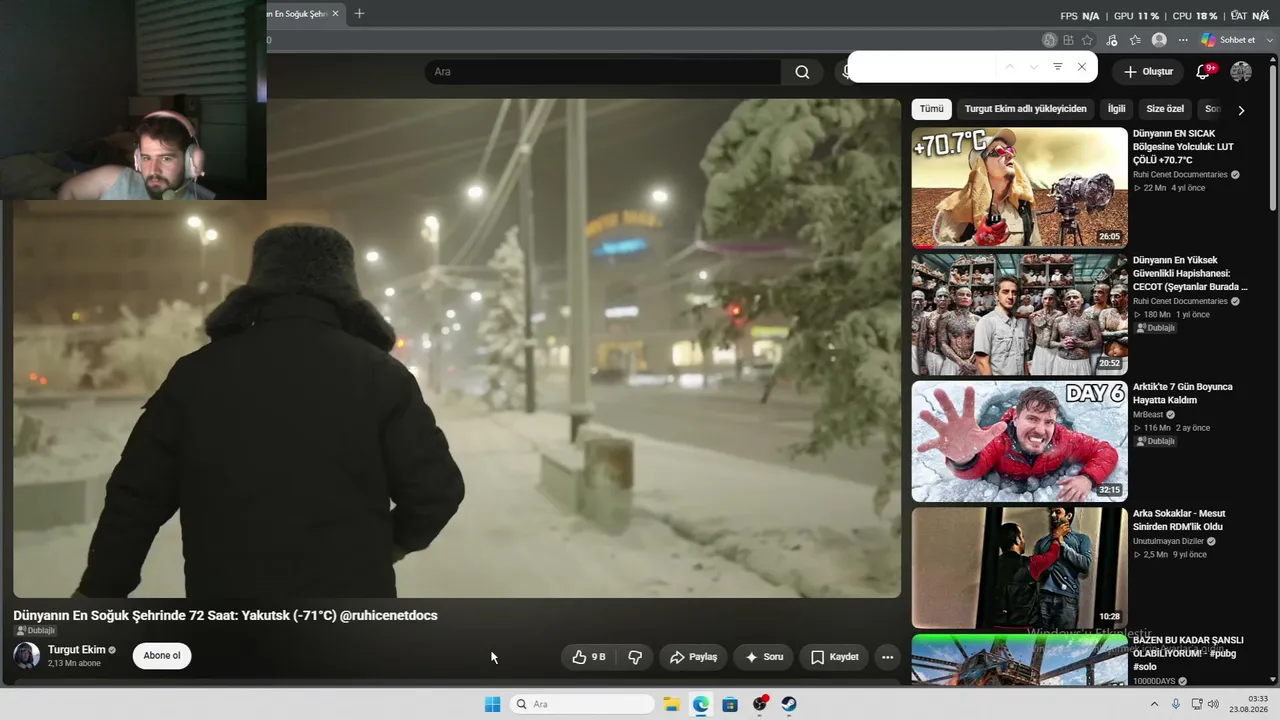Go to previous find result arrow
The height and width of the screenshot is (720, 1280).
(1009, 67)
